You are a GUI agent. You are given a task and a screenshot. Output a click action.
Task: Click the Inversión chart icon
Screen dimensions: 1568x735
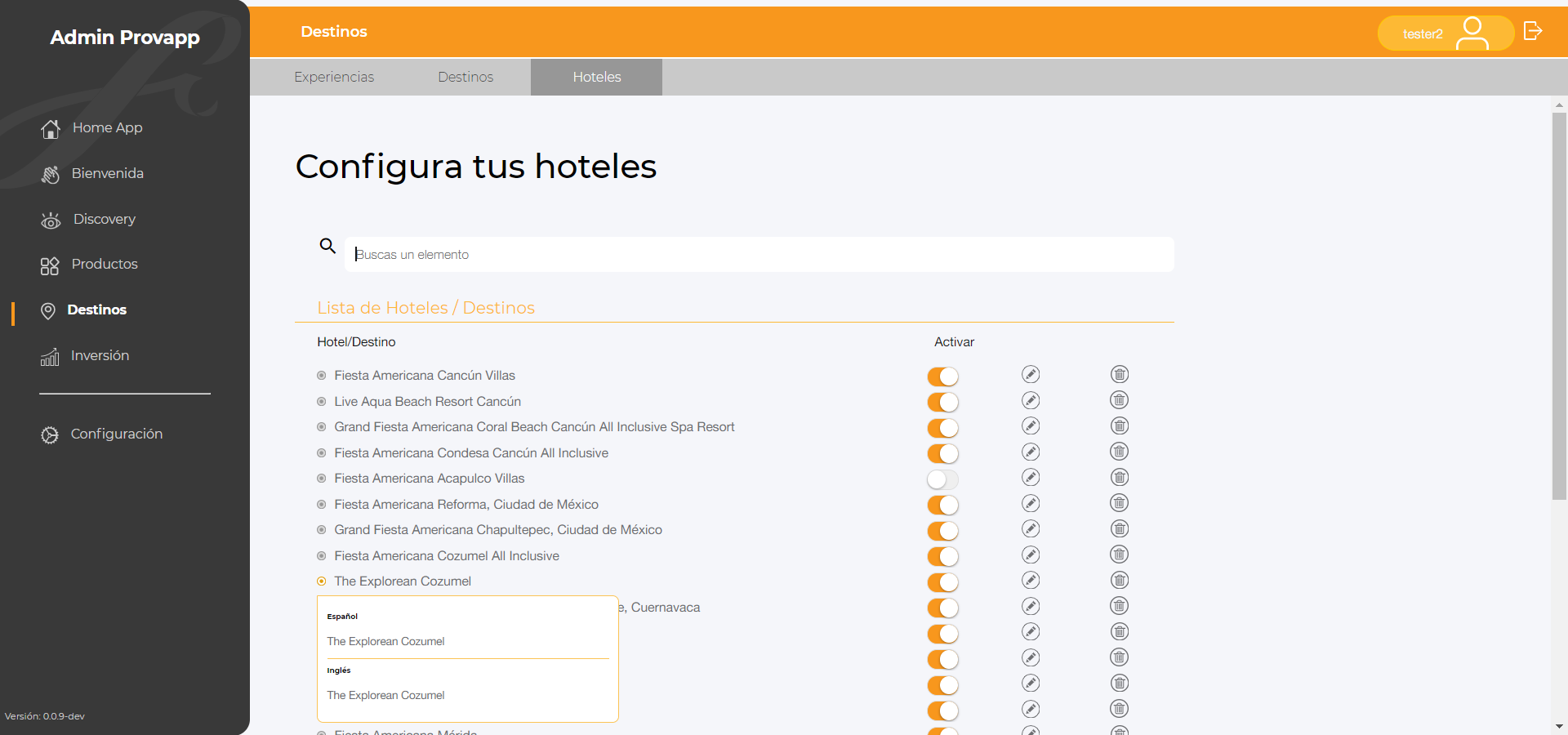tap(50, 357)
